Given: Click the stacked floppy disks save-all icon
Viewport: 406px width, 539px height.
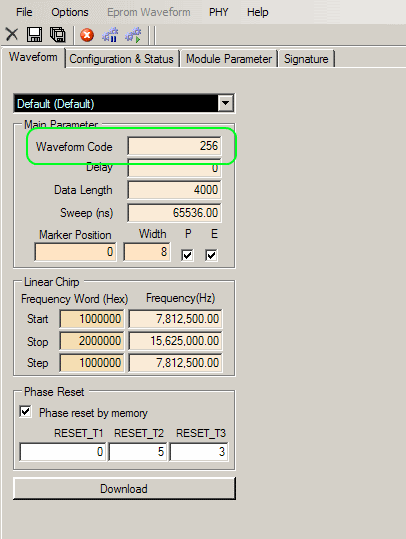Looking at the screenshot, I should [x=57, y=35].
